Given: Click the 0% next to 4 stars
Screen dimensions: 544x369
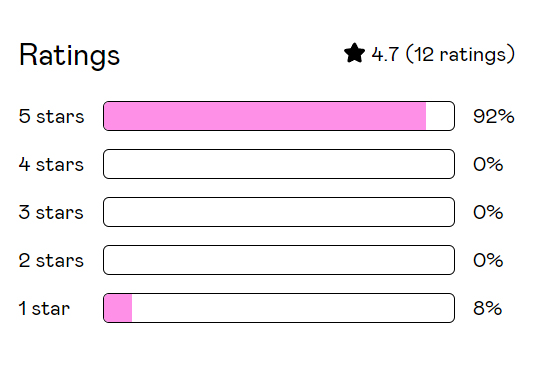Looking at the screenshot, I should [488, 164].
